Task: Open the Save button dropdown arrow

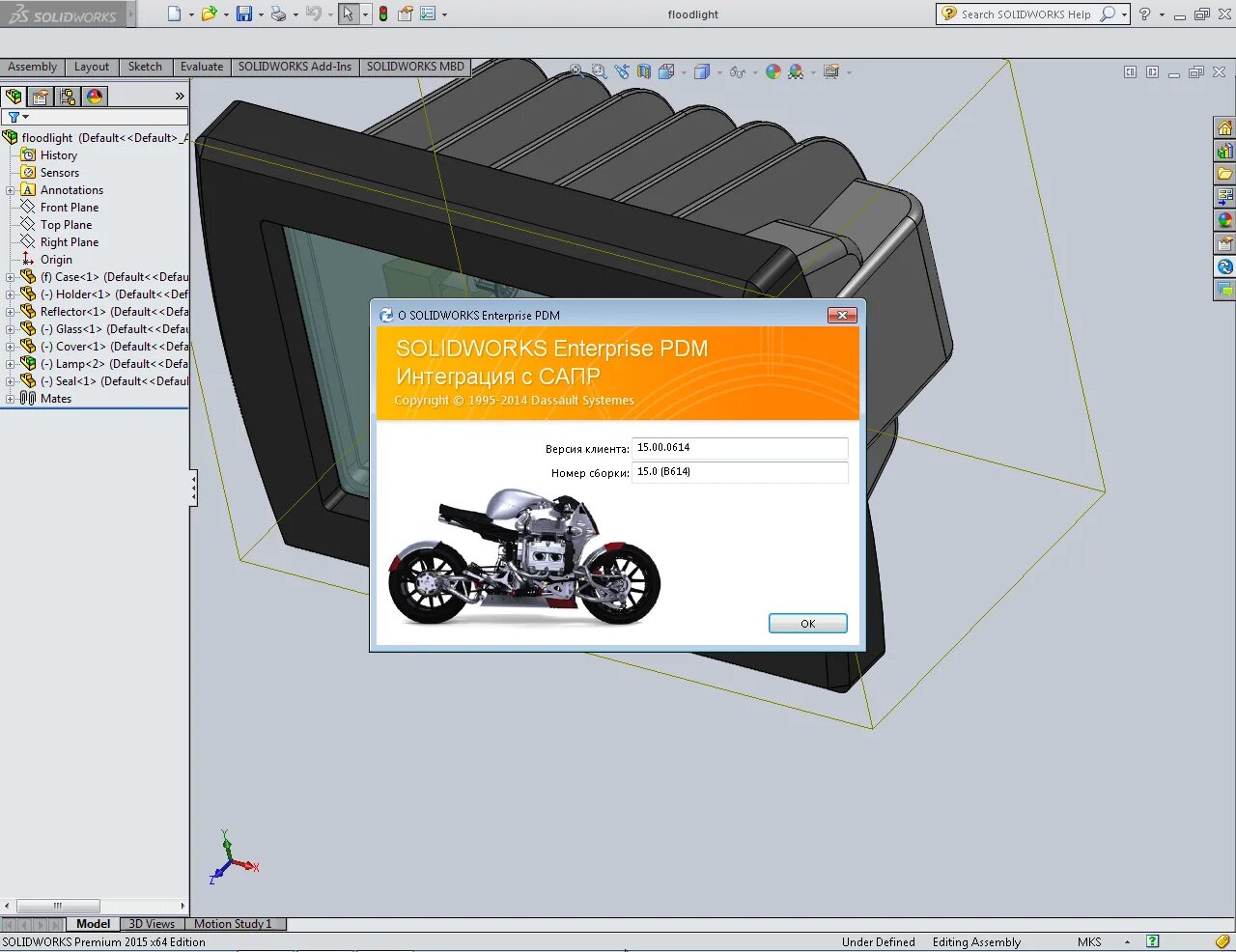Action: [261, 14]
